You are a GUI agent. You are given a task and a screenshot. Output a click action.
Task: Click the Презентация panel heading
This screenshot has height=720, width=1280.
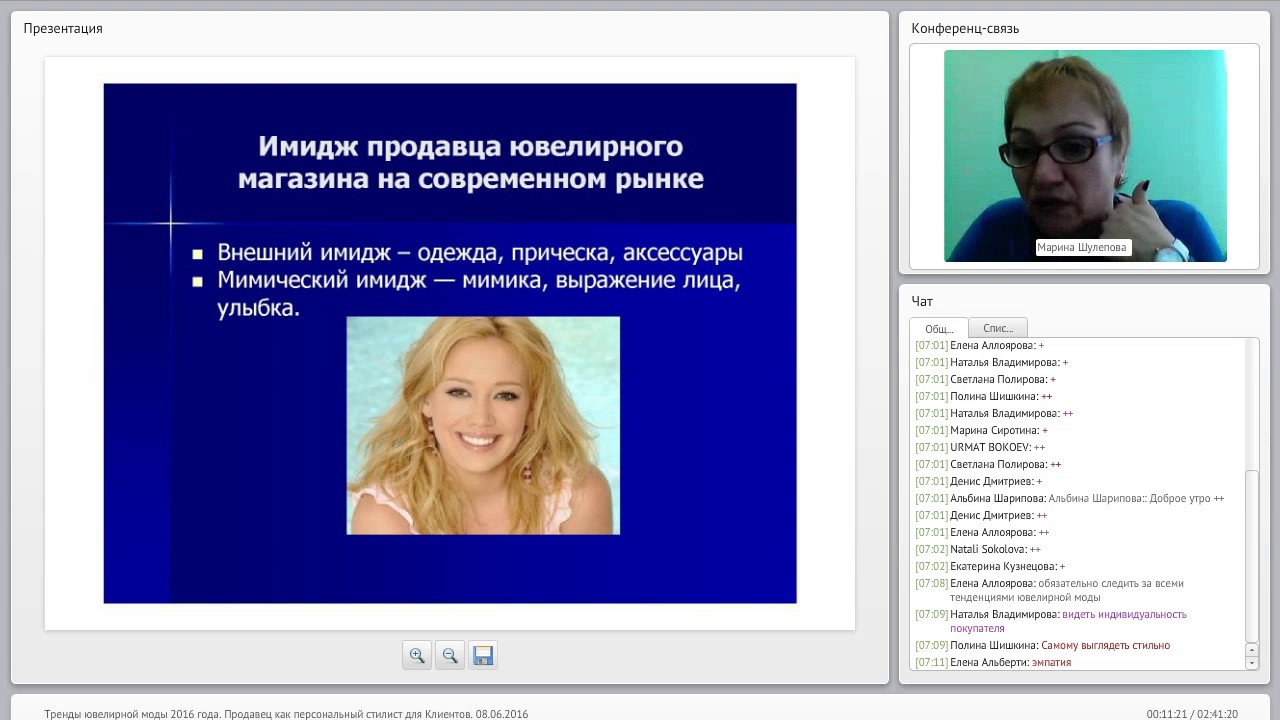click(63, 28)
